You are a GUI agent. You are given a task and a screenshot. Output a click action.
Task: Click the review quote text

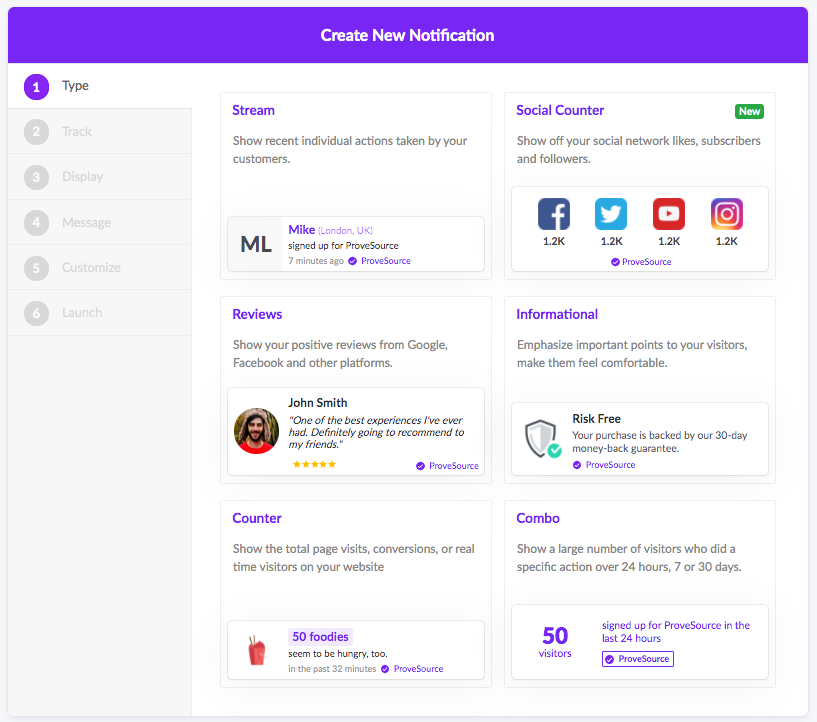tap(376, 432)
